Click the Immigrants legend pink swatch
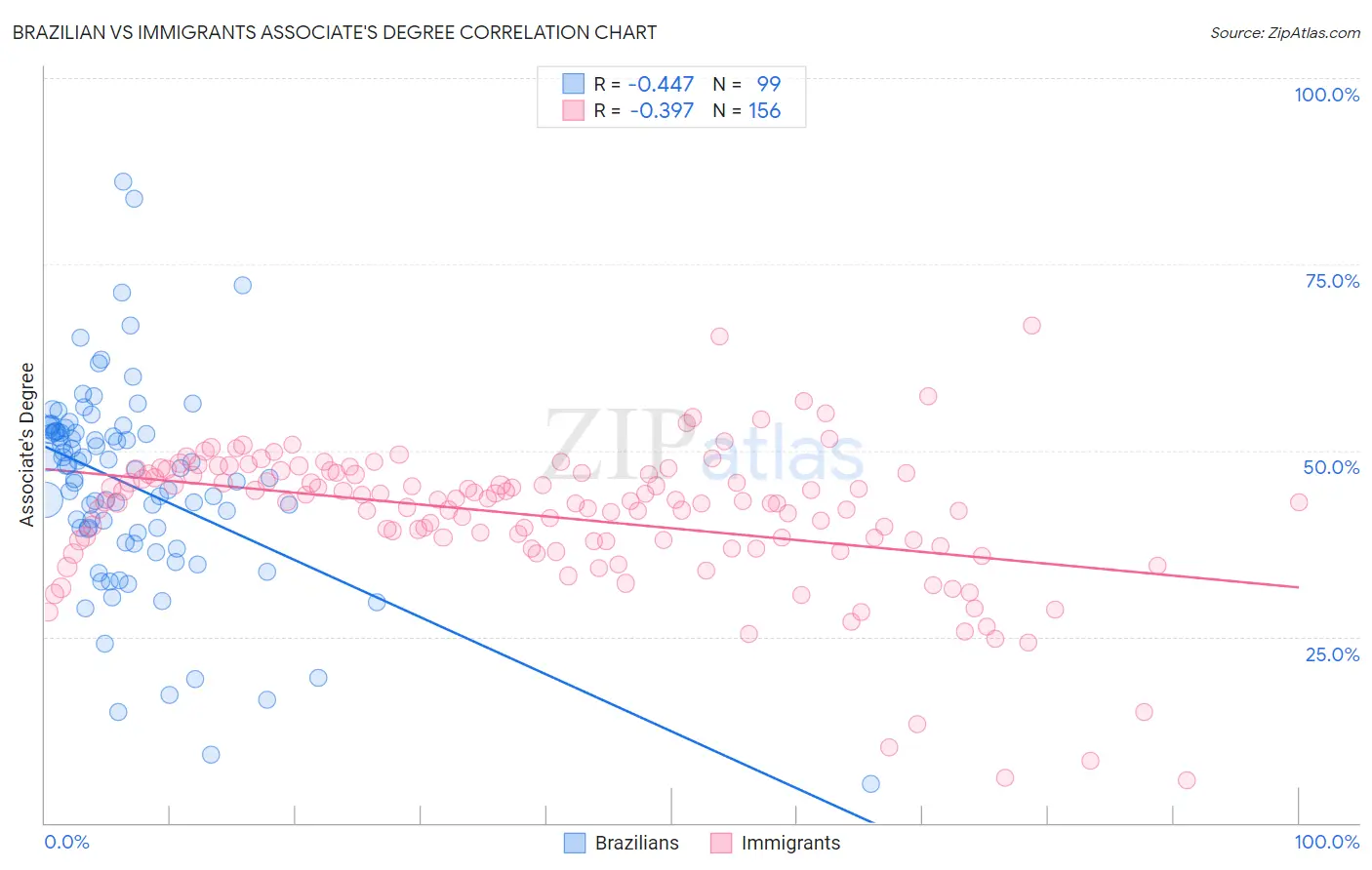This screenshot has height=870, width=1372. pos(721,843)
